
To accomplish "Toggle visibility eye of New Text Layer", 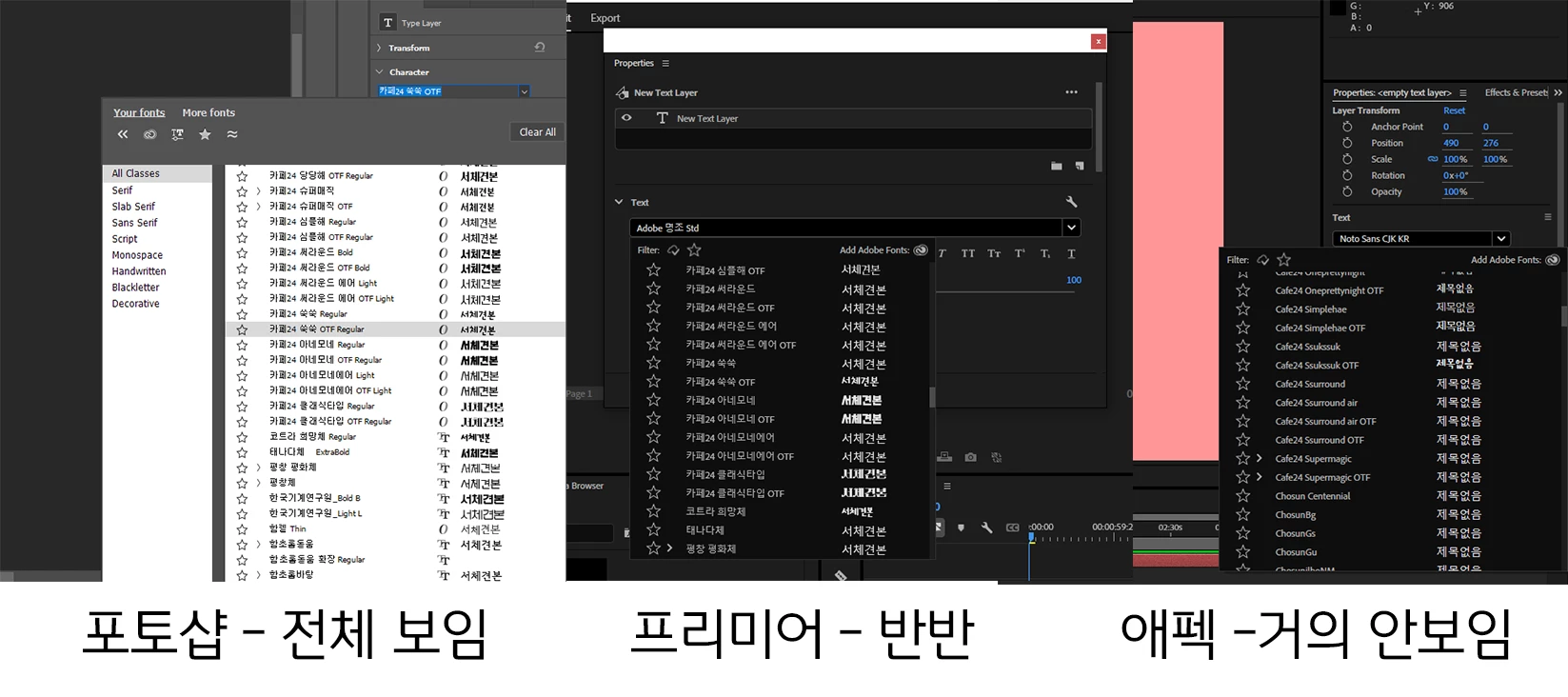I will (x=626, y=118).
